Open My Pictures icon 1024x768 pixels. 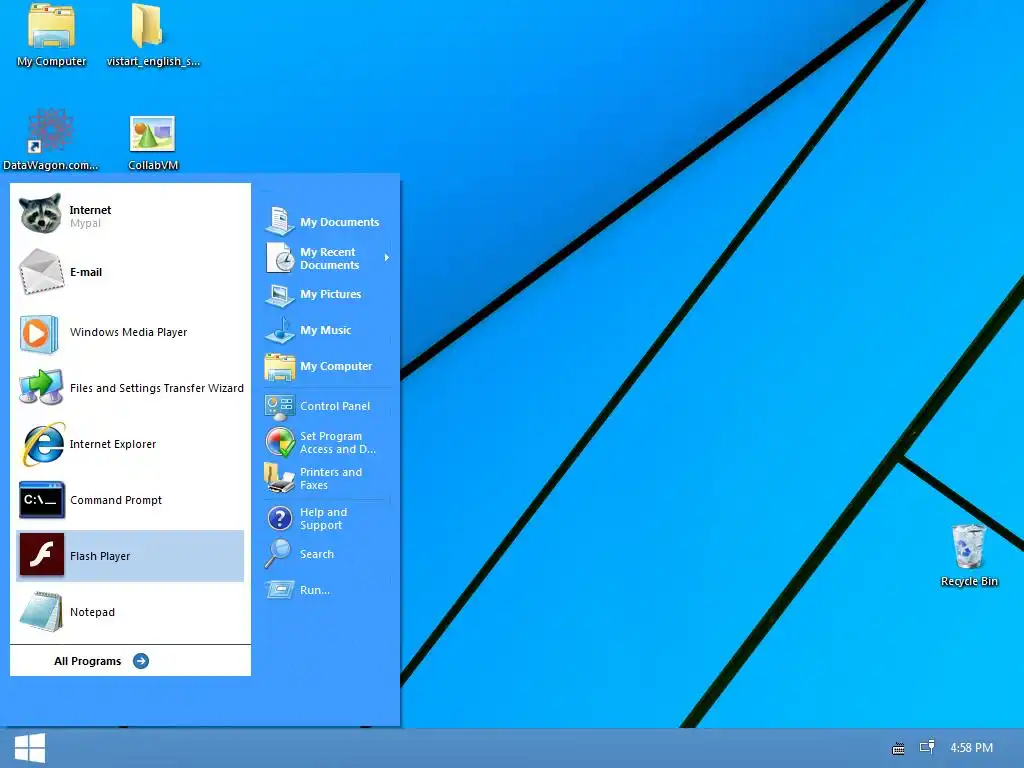[x=280, y=295]
